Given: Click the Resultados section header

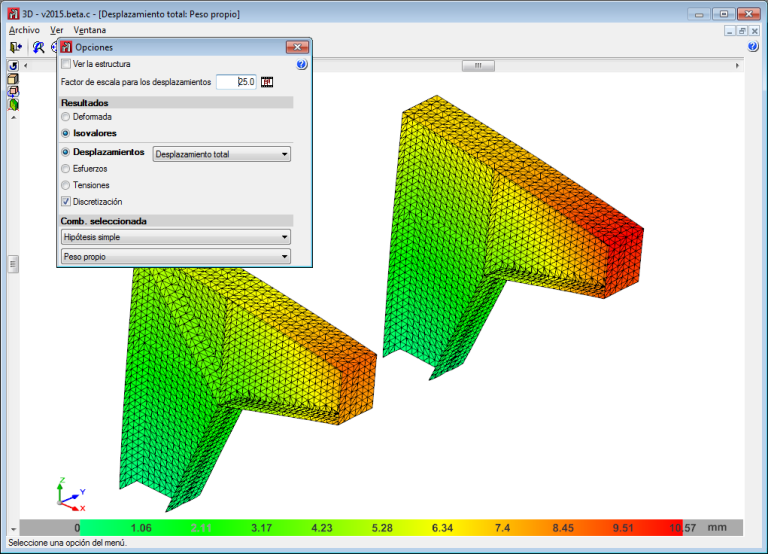Looking at the screenshot, I should point(176,103).
